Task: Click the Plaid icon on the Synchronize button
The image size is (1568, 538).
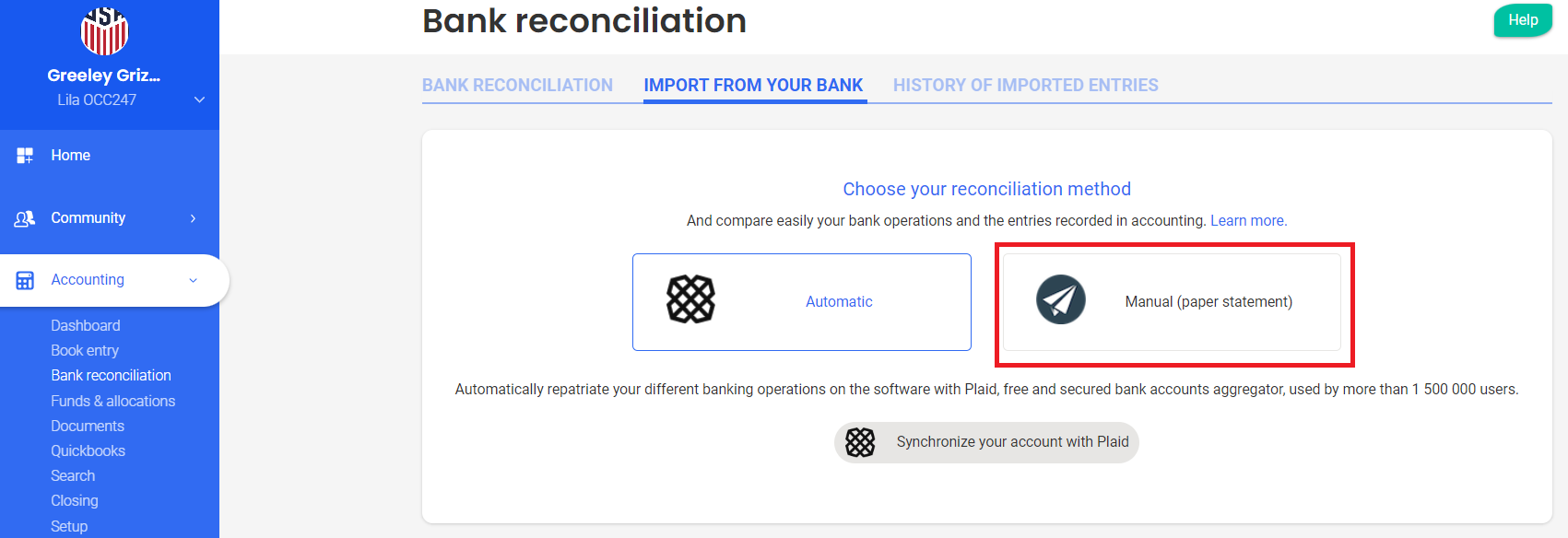Action: (x=860, y=442)
